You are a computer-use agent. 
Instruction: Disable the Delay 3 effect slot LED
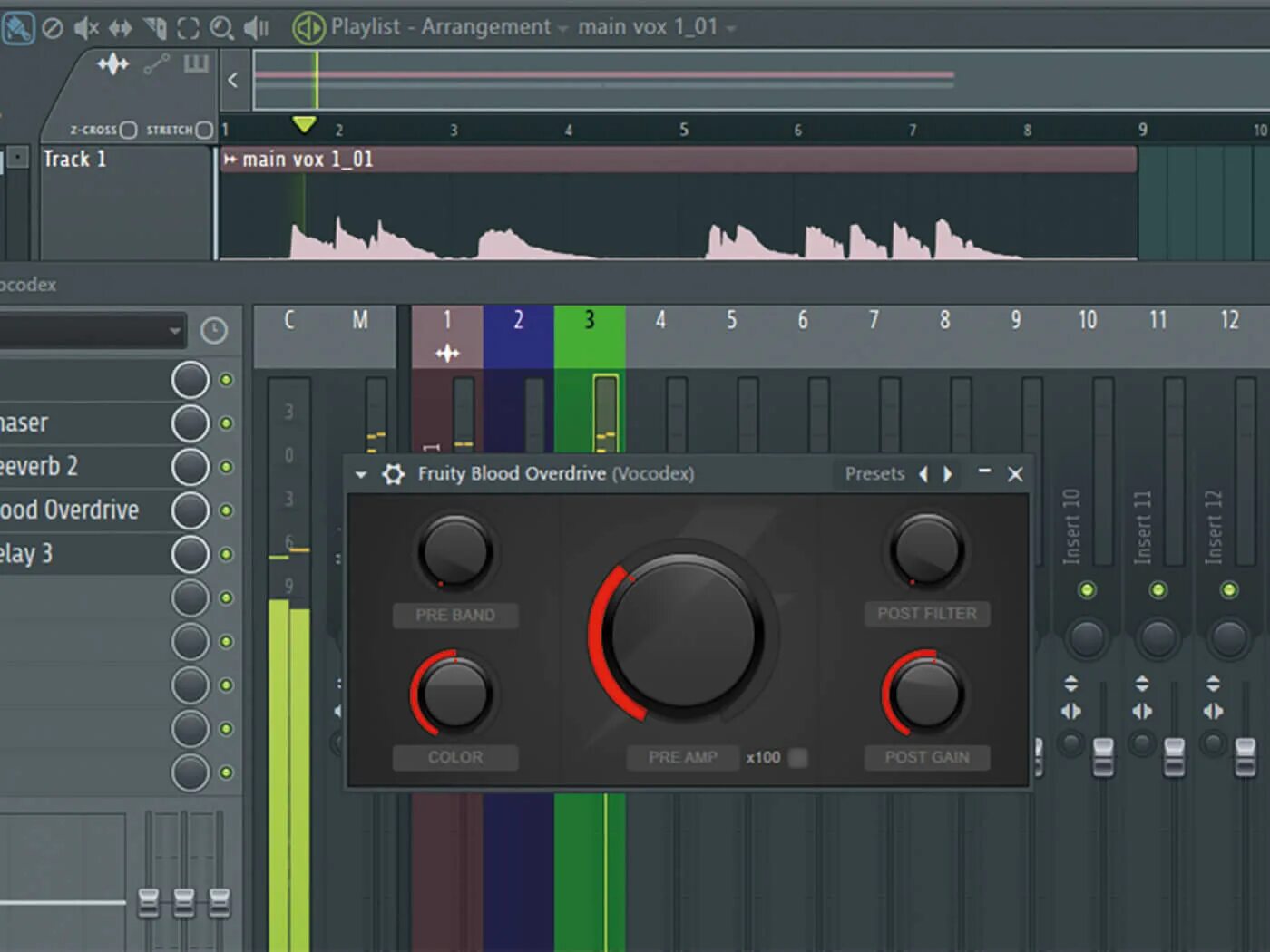[226, 554]
